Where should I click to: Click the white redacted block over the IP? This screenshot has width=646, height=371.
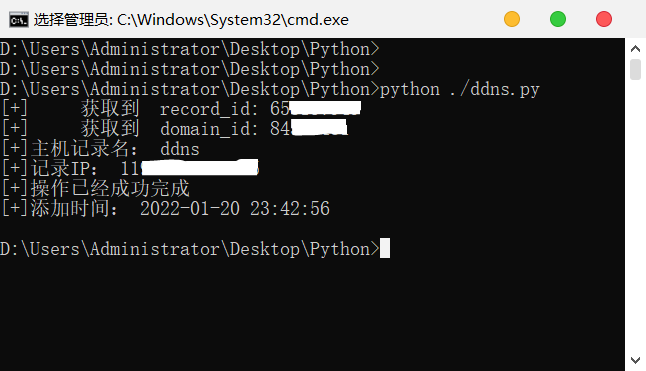200,168
